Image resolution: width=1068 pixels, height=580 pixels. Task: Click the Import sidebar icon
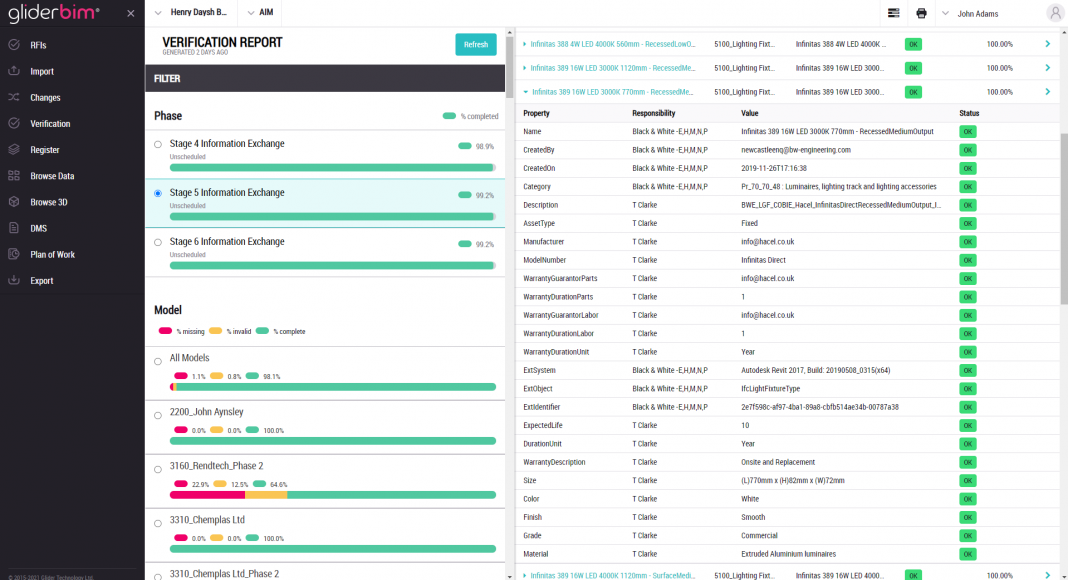click(x=14, y=71)
